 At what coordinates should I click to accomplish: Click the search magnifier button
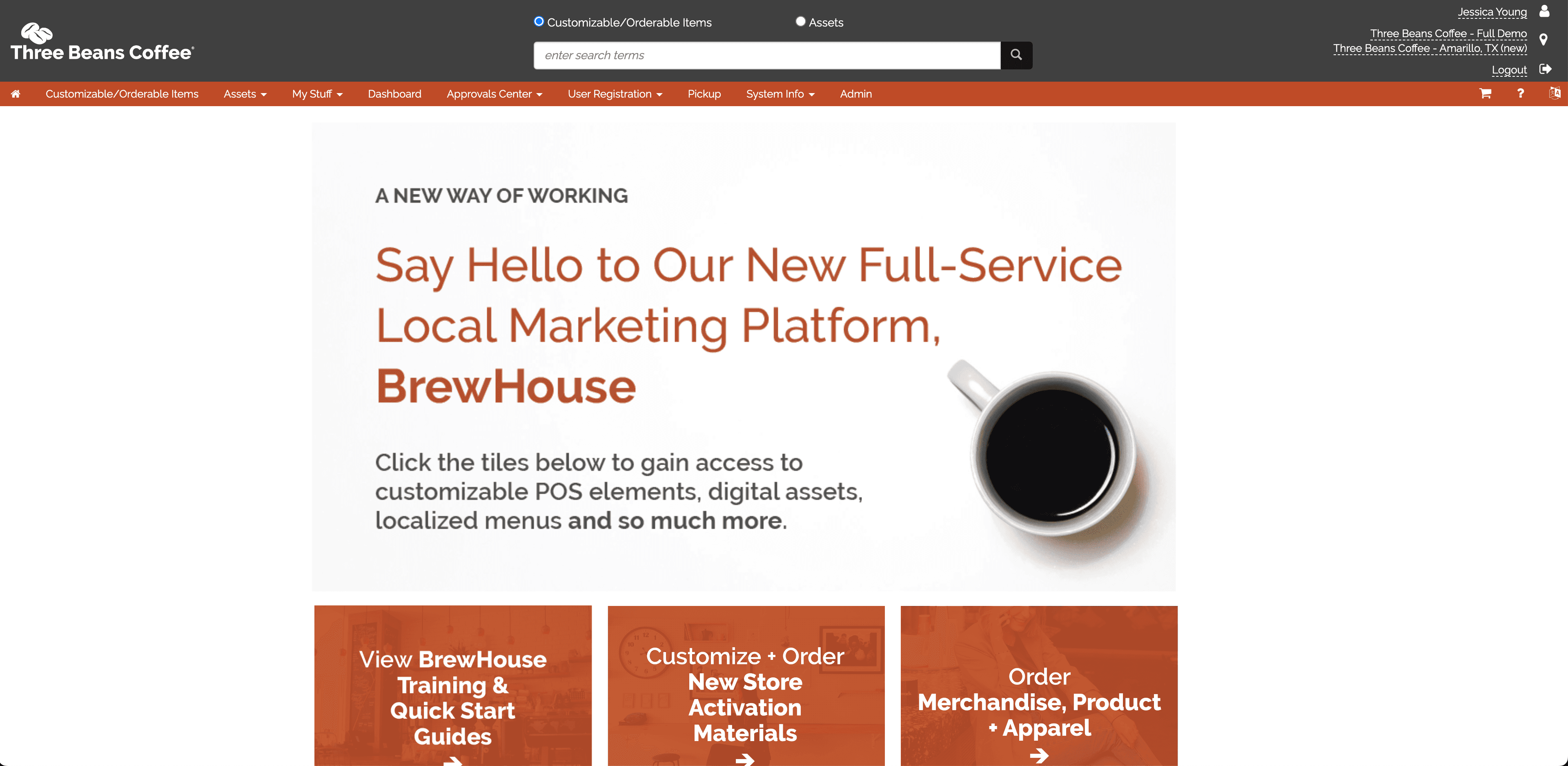pos(1016,56)
